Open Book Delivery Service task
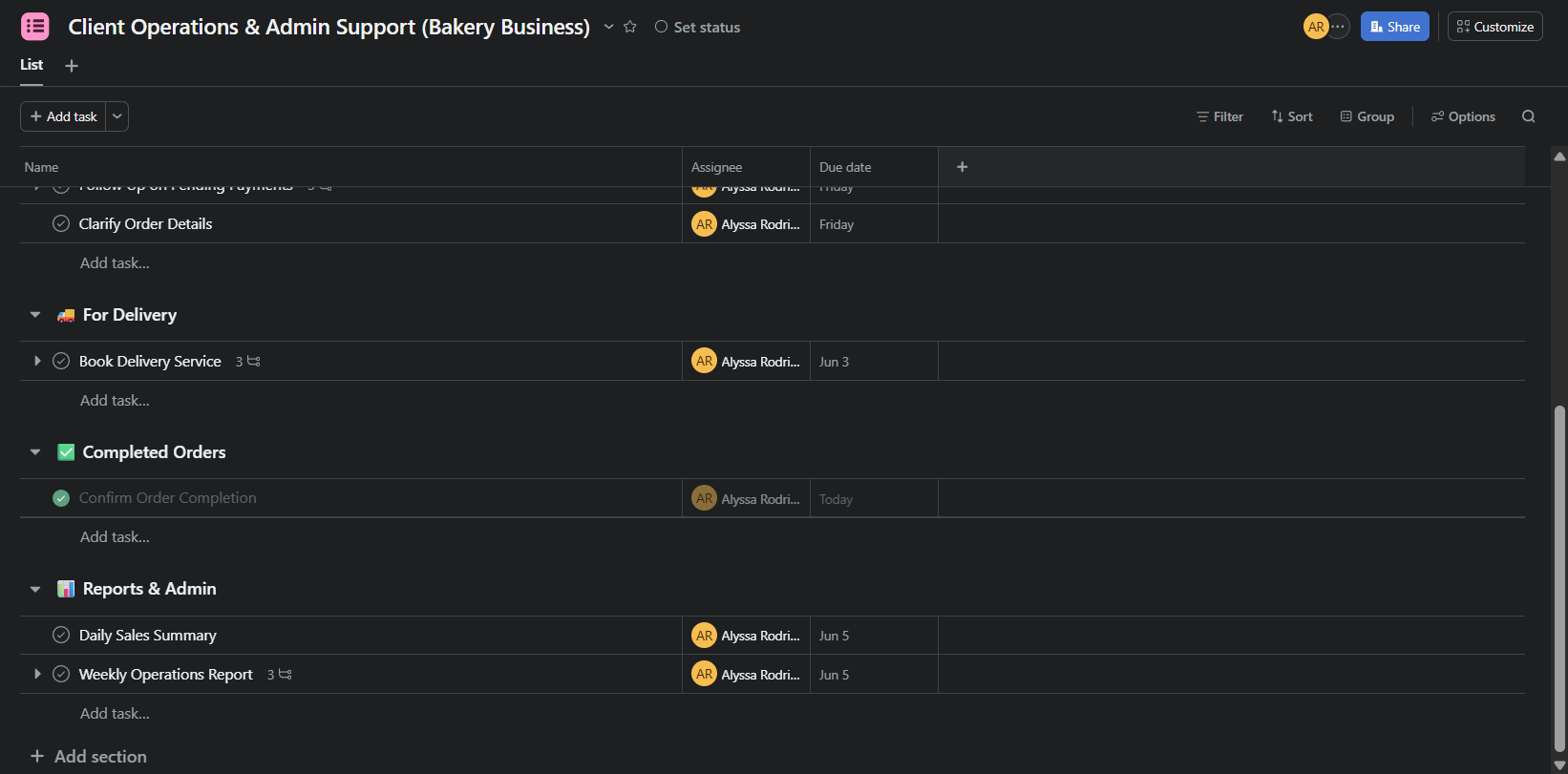Image resolution: width=1568 pixels, height=774 pixels. coord(150,361)
